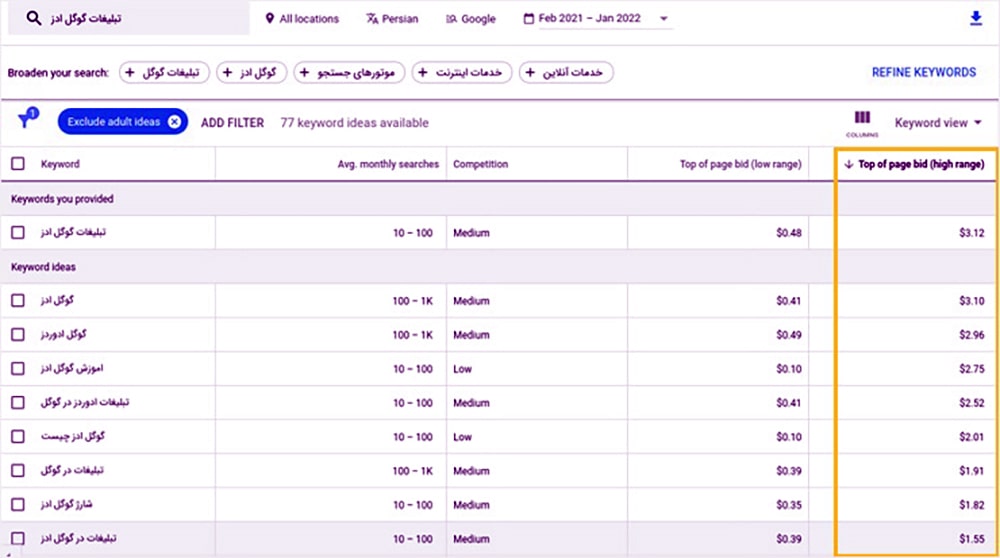Change the Google search network setting

pyautogui.click(x=471, y=18)
